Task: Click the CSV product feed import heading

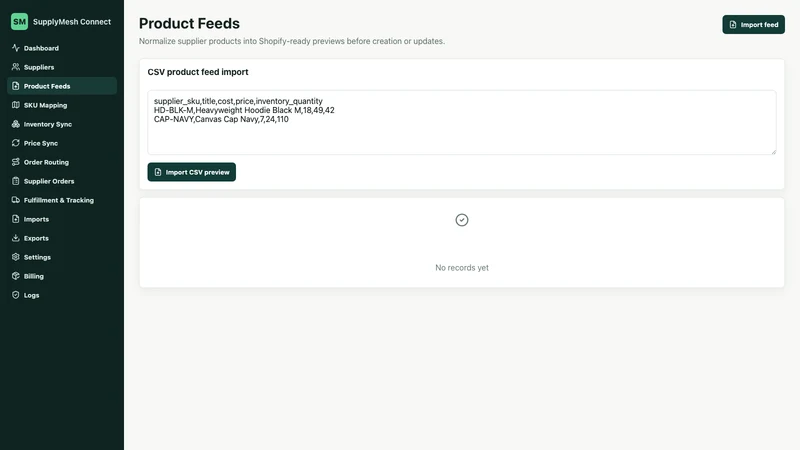Action: point(198,72)
